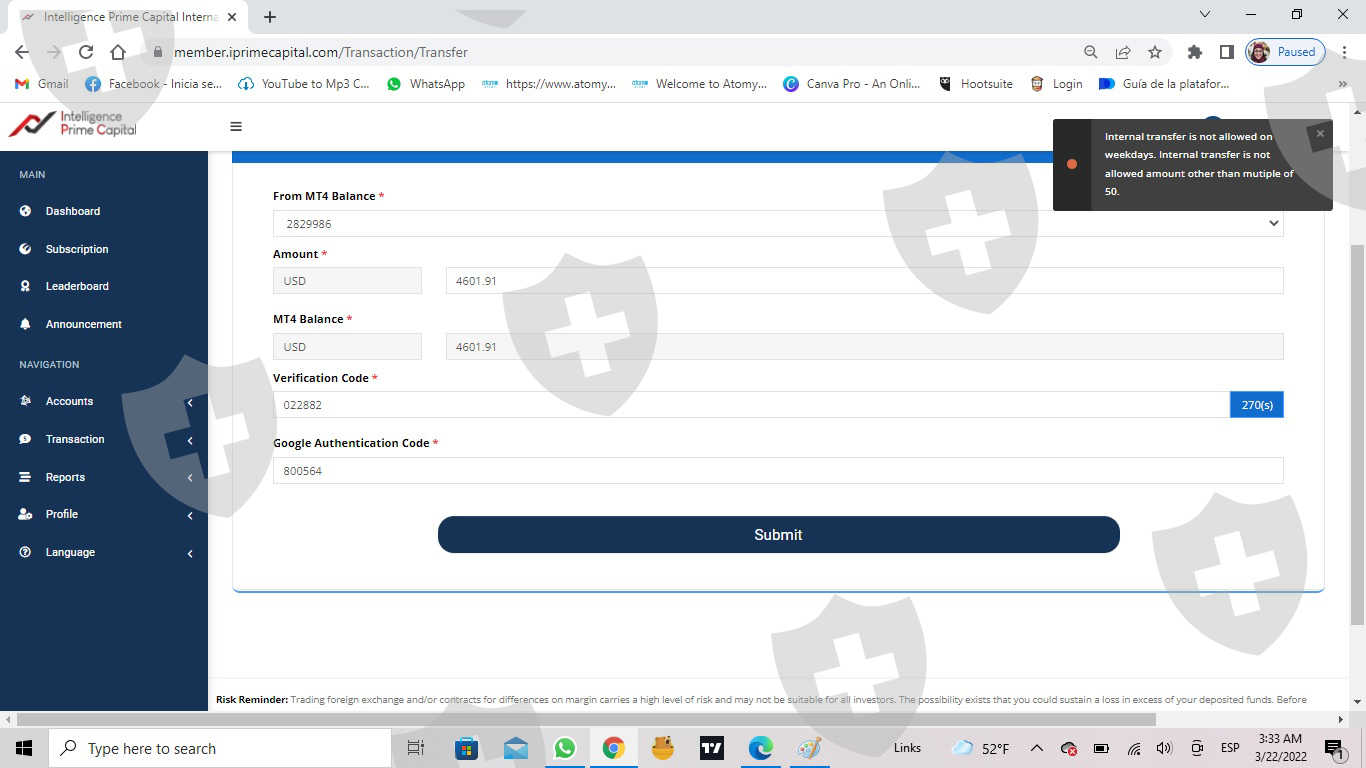The width and height of the screenshot is (1366, 768).
Task: Open Microsoft Store from the taskbar
Action: [467, 748]
